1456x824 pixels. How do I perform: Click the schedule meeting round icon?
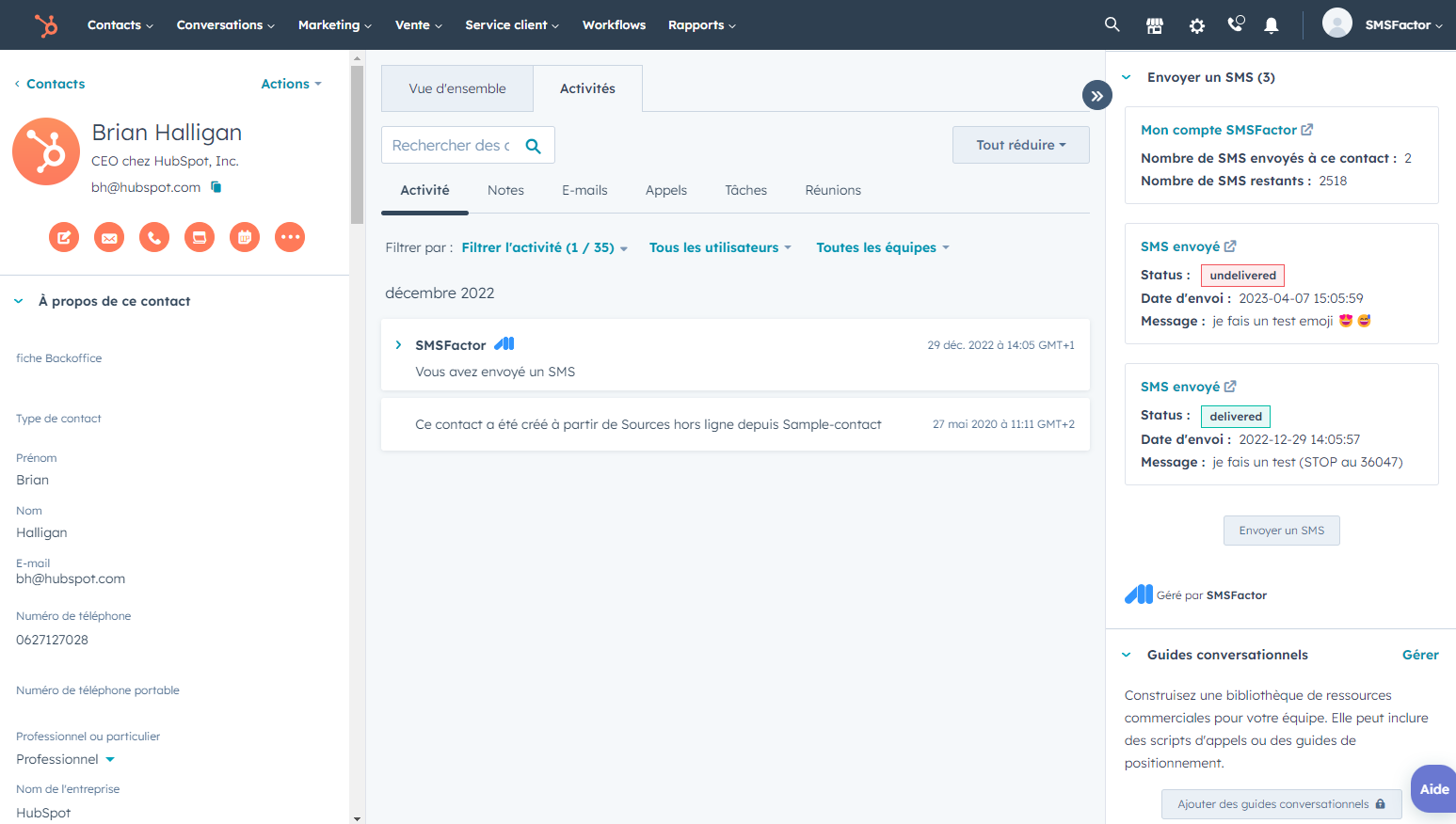(245, 237)
